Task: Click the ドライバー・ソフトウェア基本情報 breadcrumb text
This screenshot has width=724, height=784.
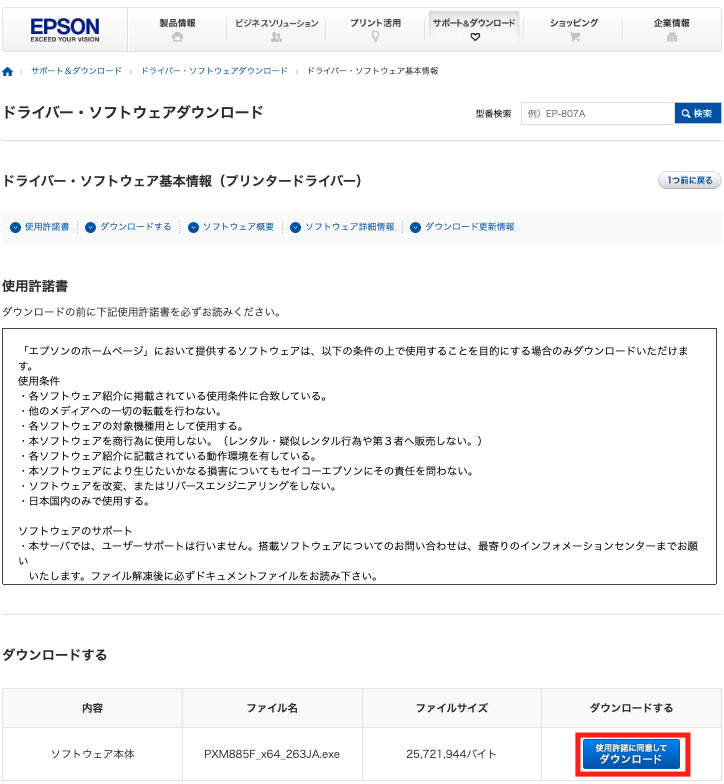Action: [372, 71]
